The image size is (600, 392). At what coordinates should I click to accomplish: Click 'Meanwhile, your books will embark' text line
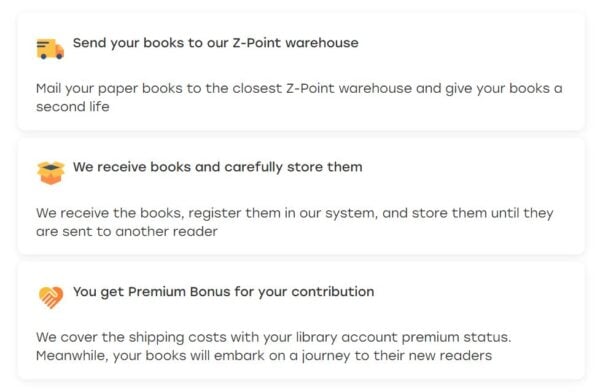[264, 356]
